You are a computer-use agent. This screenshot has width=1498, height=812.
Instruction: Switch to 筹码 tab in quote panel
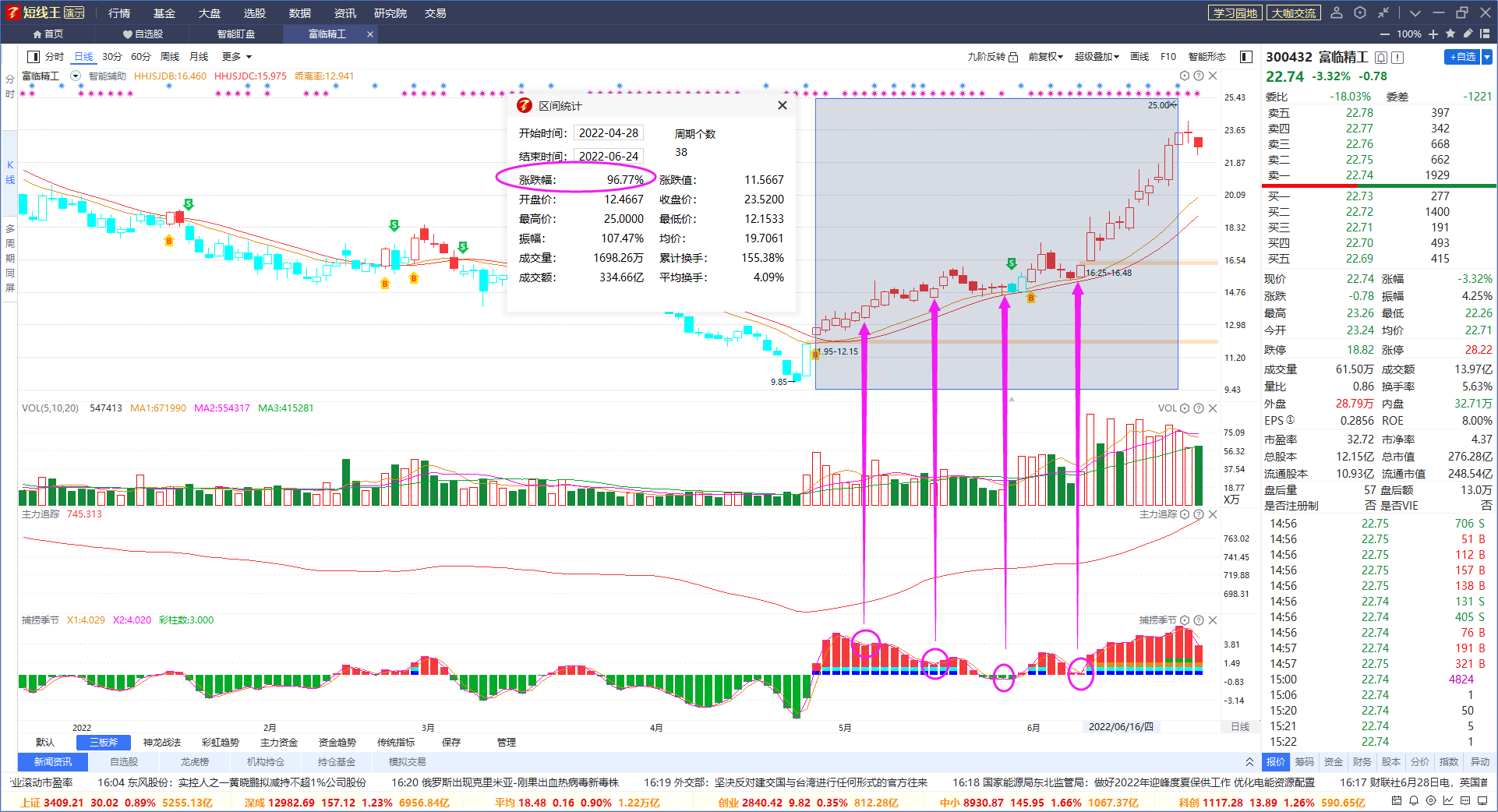point(1305,762)
